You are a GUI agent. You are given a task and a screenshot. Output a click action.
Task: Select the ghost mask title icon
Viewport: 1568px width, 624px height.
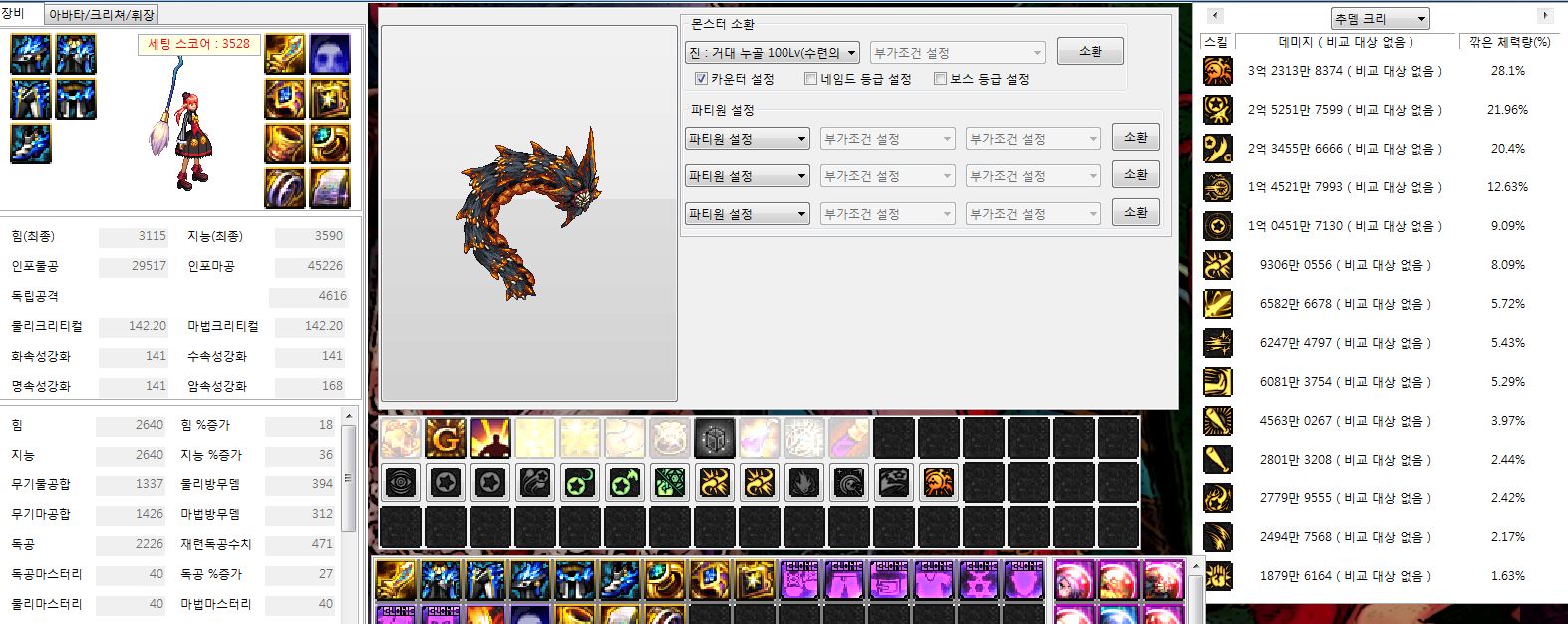point(329,53)
